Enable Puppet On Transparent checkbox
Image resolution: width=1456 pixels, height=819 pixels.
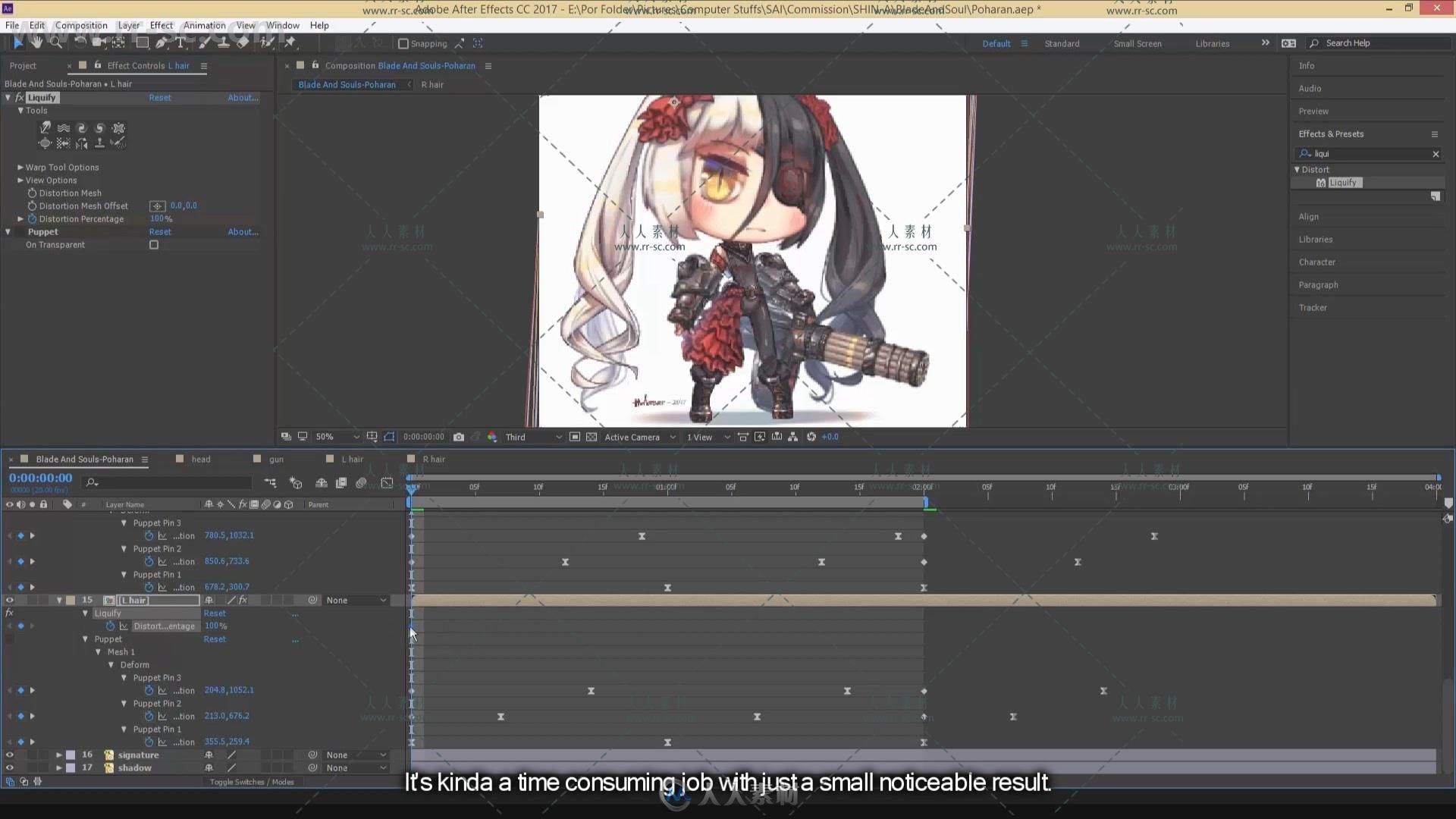point(154,245)
